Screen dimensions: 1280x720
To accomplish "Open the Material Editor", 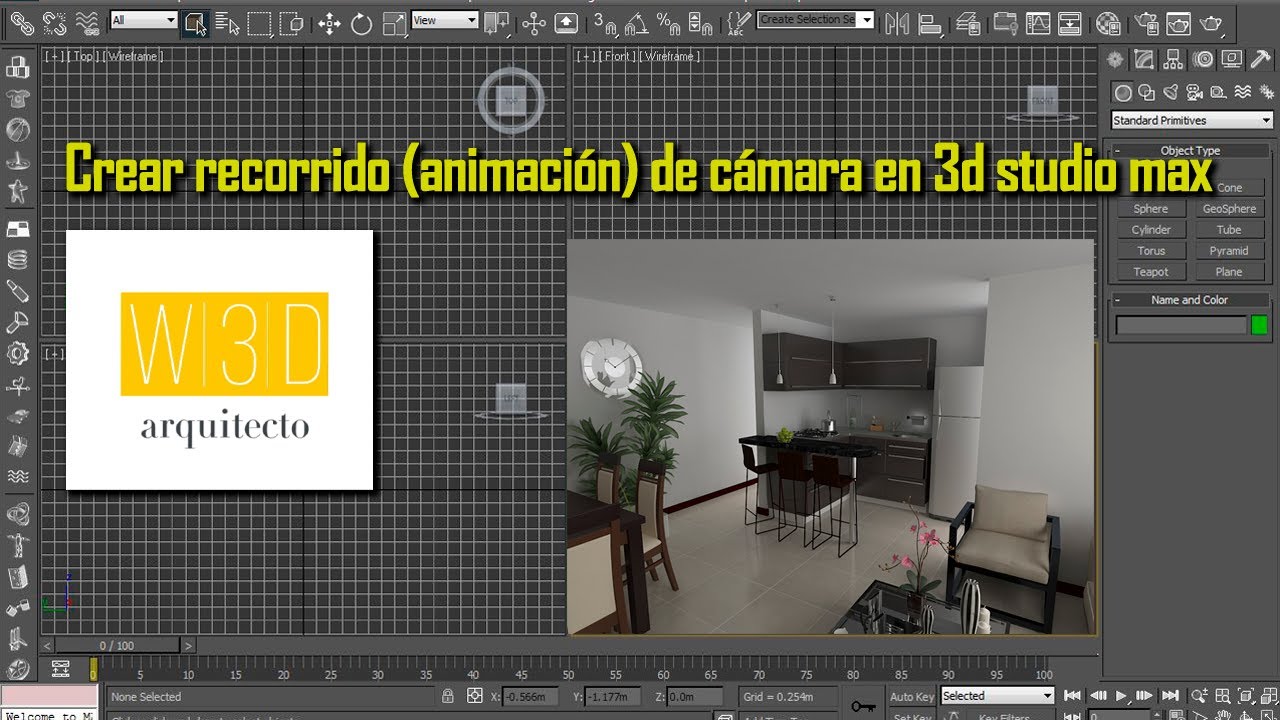I will pos(1107,22).
